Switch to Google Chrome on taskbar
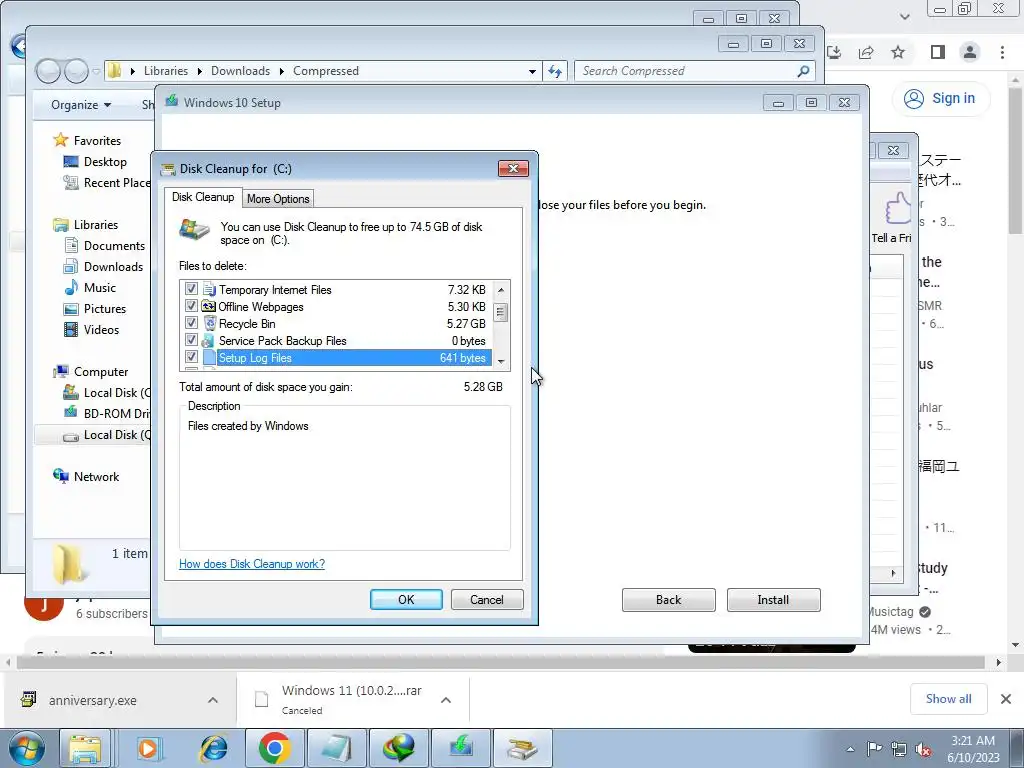The width and height of the screenshot is (1024, 768). pyautogui.click(x=274, y=748)
